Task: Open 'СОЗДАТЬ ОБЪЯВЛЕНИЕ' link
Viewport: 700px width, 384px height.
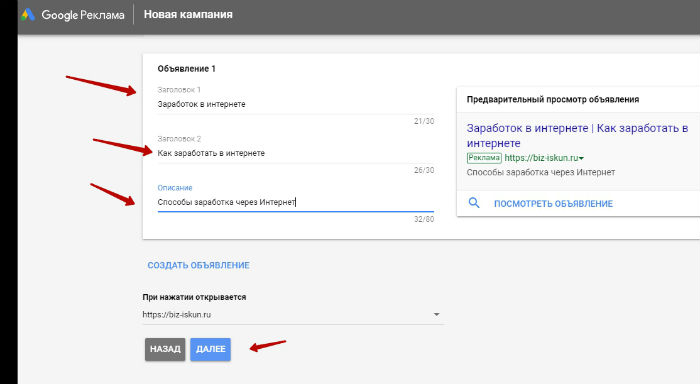Action: 198,265
